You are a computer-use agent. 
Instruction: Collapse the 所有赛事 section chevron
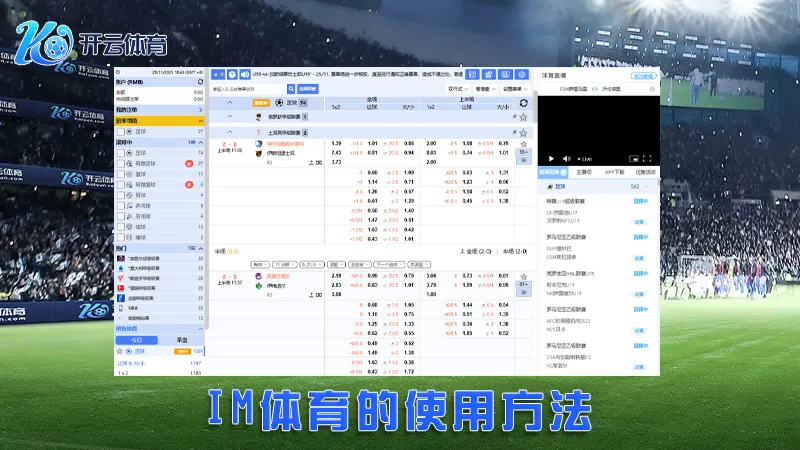[201, 329]
